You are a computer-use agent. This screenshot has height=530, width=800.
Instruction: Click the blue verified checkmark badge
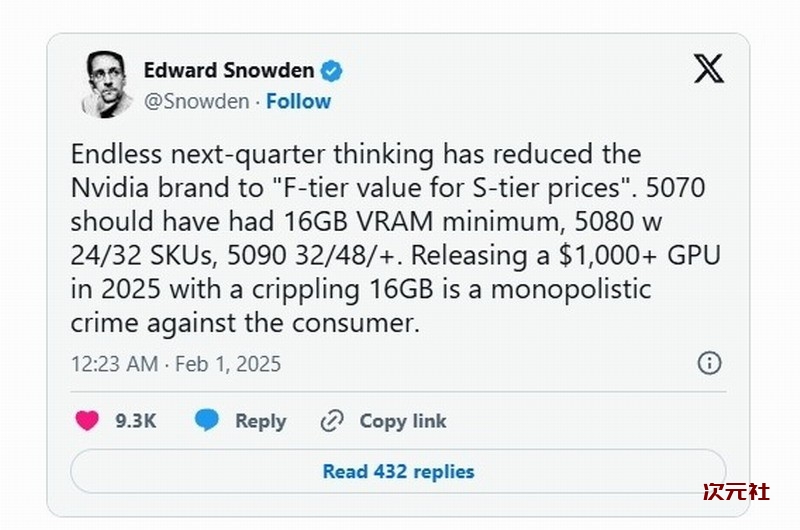332,70
